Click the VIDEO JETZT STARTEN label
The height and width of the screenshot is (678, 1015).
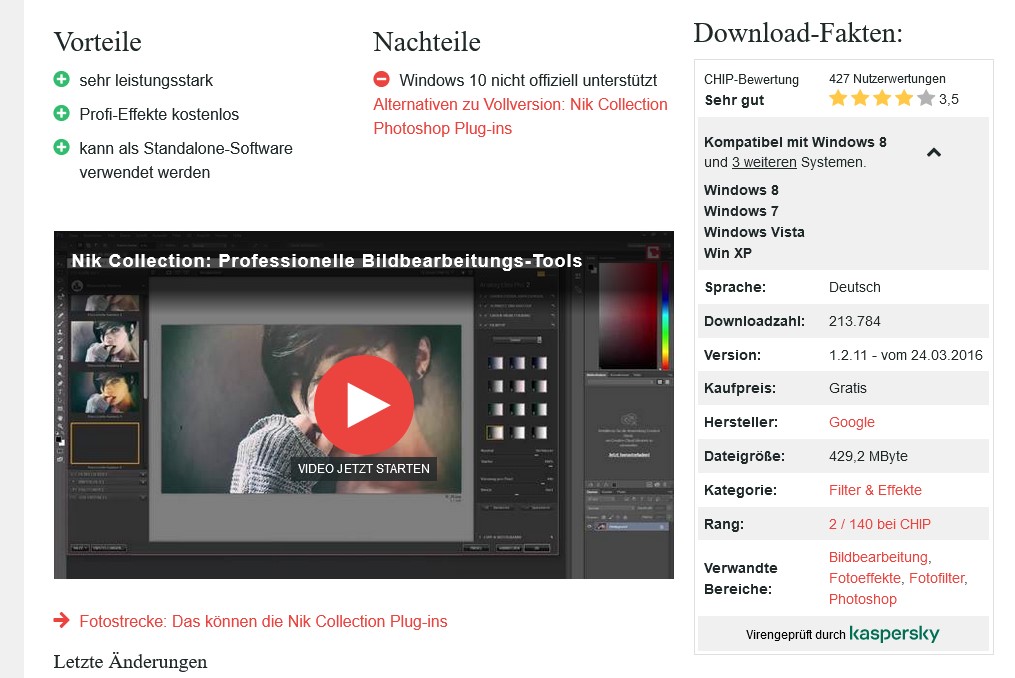point(364,468)
